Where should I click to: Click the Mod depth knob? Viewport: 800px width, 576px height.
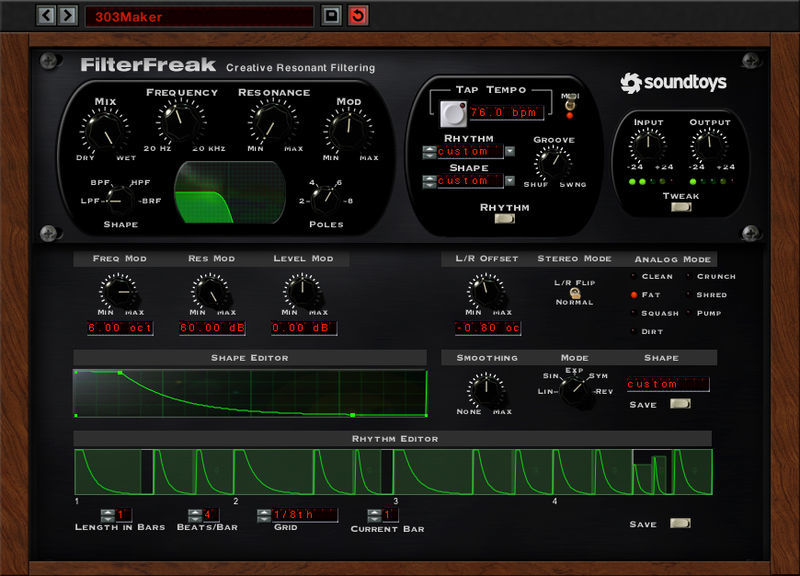click(347, 131)
